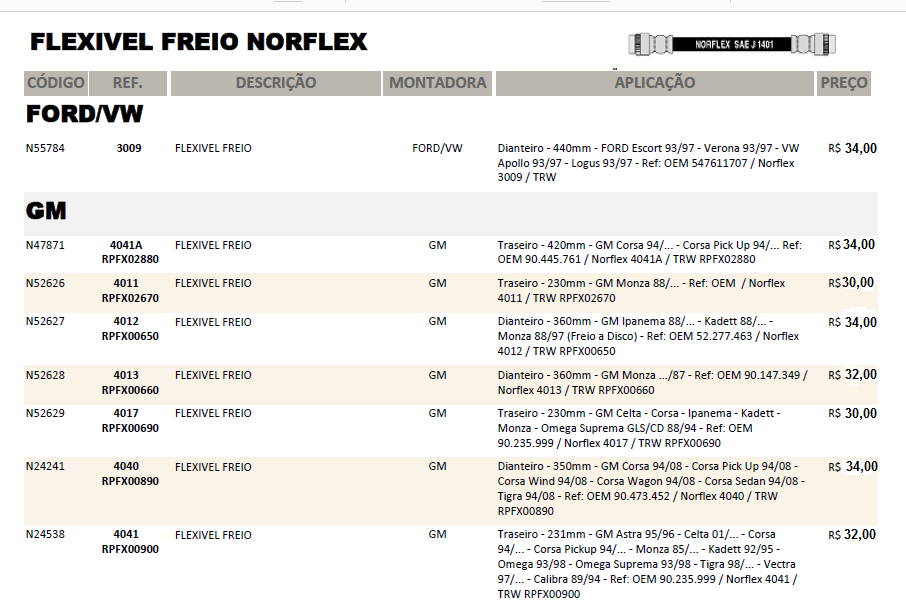Select the FORD/VW section heading
Viewport: 906px width, 608px height.
[83, 114]
